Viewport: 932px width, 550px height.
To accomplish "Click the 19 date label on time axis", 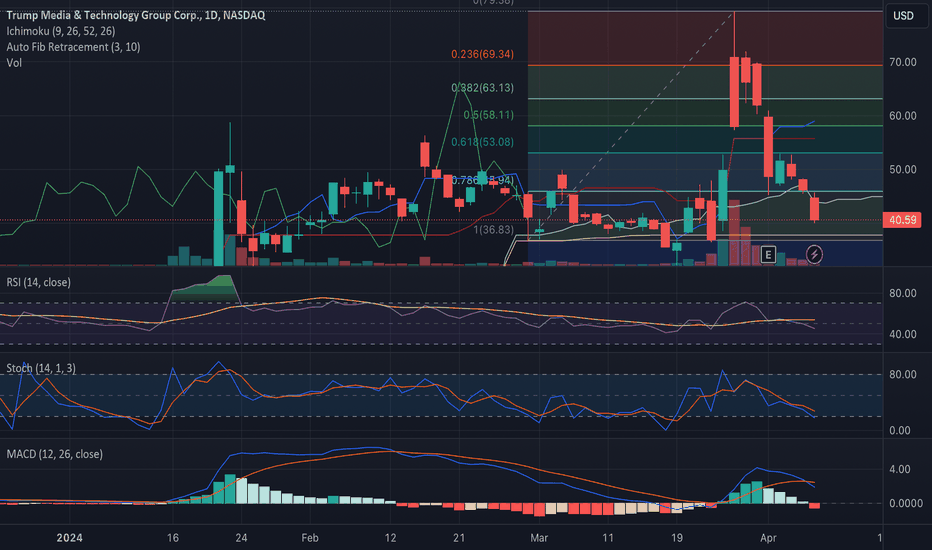I will (676, 538).
